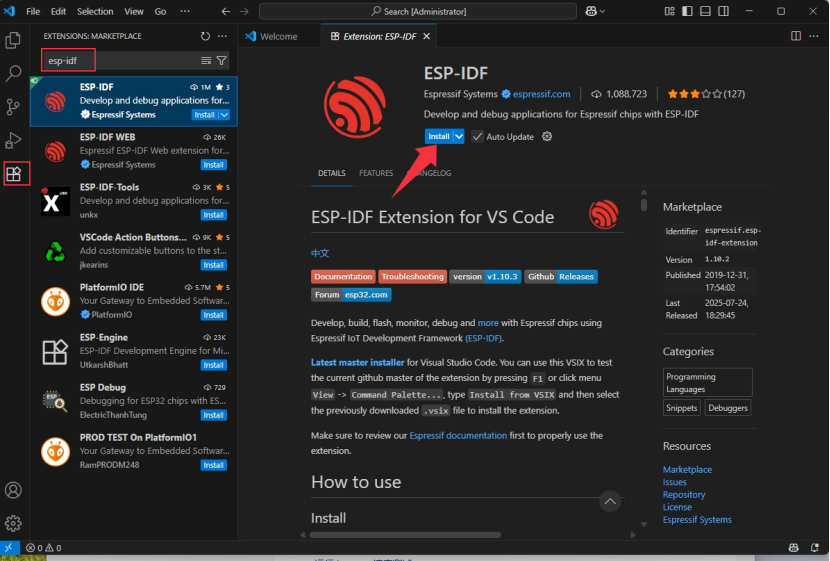Close the Extension: ESP-IDF tab
Screen dimensions: 830x561
(x=427, y=36)
